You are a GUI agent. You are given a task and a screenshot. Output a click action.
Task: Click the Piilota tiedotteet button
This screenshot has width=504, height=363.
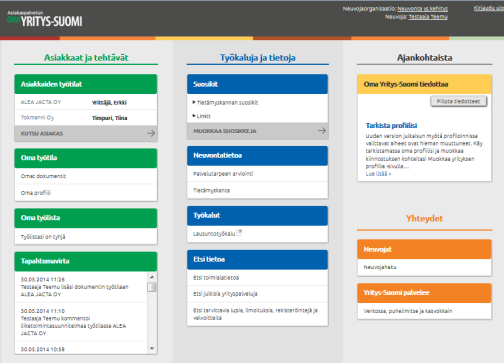[x=458, y=101]
